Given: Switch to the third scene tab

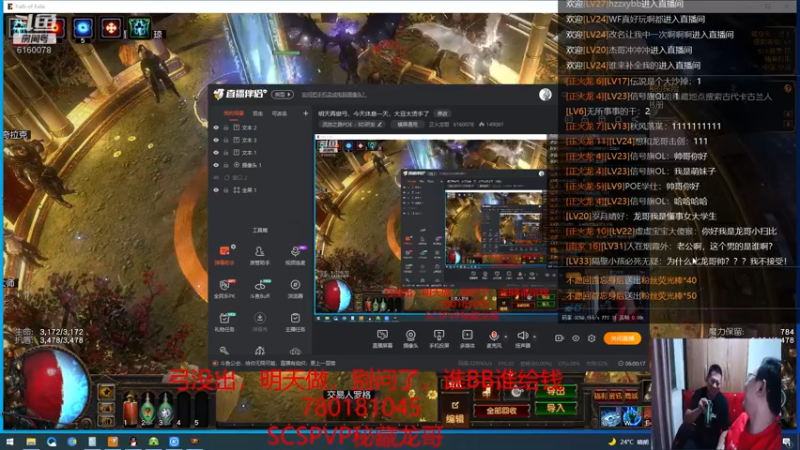Looking at the screenshot, I should (279, 113).
